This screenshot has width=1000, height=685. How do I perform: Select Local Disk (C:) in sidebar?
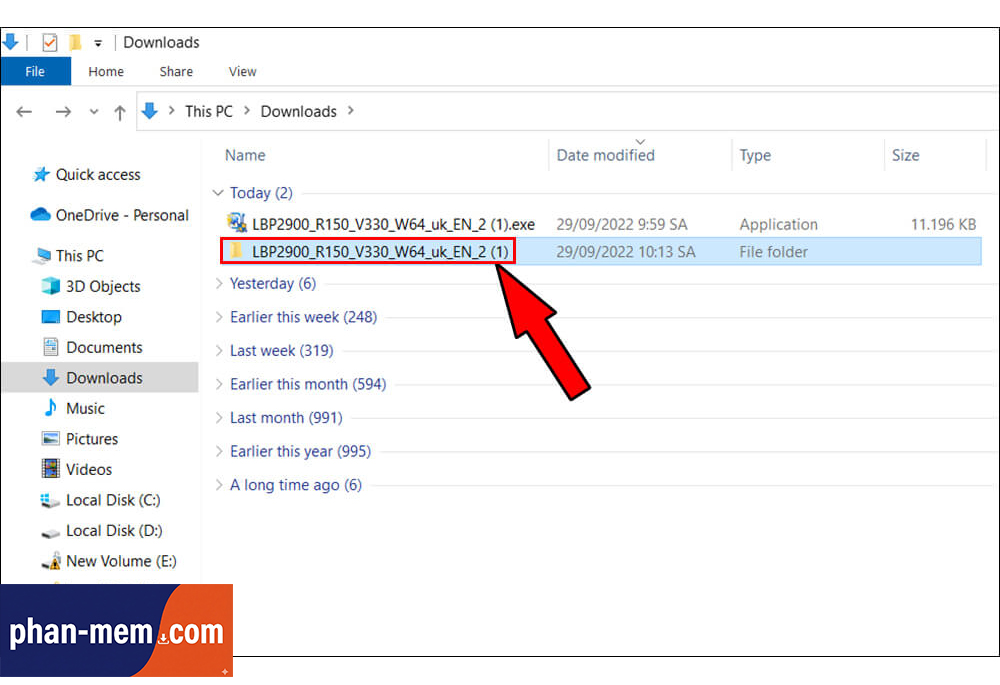click(112, 500)
